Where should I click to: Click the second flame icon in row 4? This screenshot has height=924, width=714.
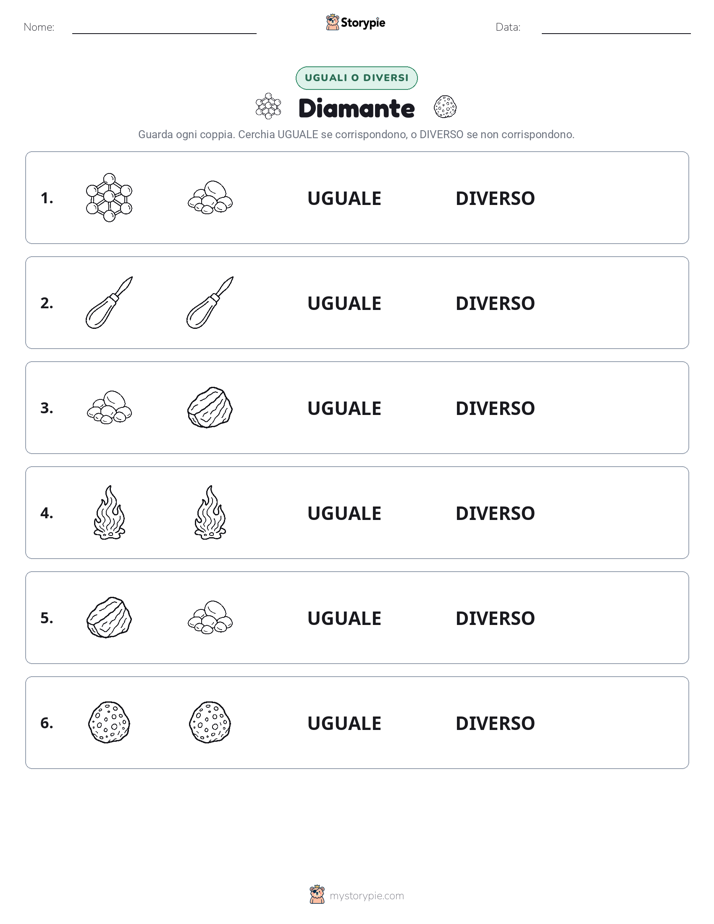(210, 513)
